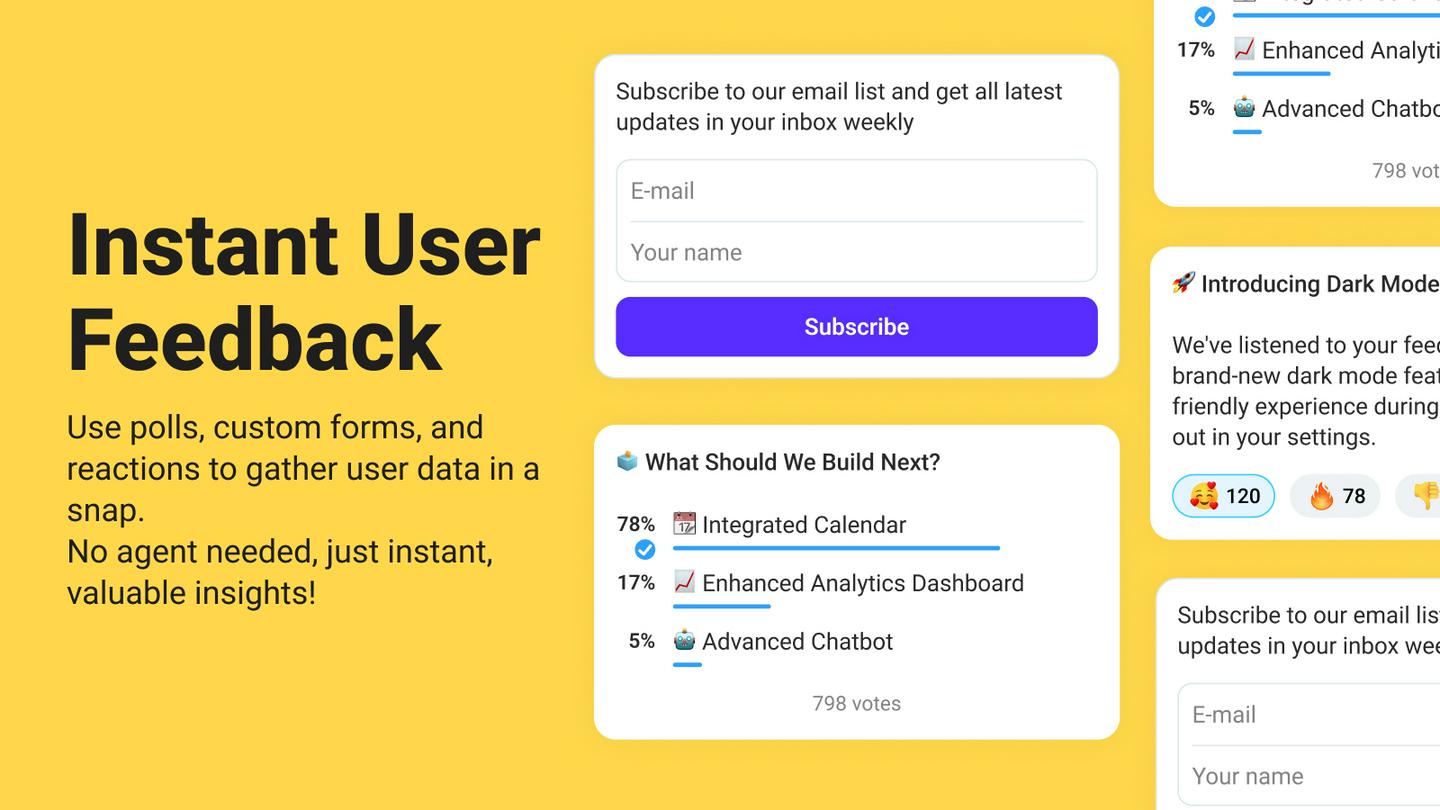Screen dimensions: 1440x810
Task: Click the 798 votes label
Action: 856,703
